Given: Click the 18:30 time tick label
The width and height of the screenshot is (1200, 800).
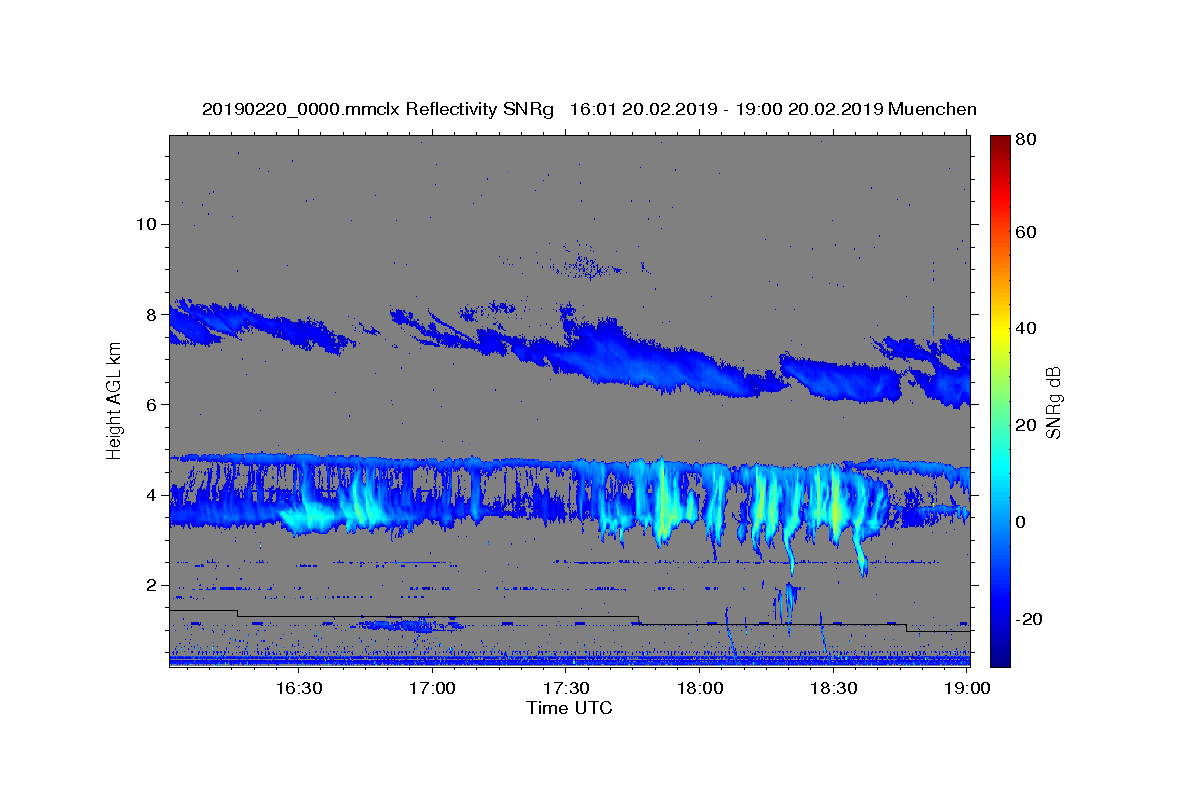Looking at the screenshot, I should (x=833, y=688).
